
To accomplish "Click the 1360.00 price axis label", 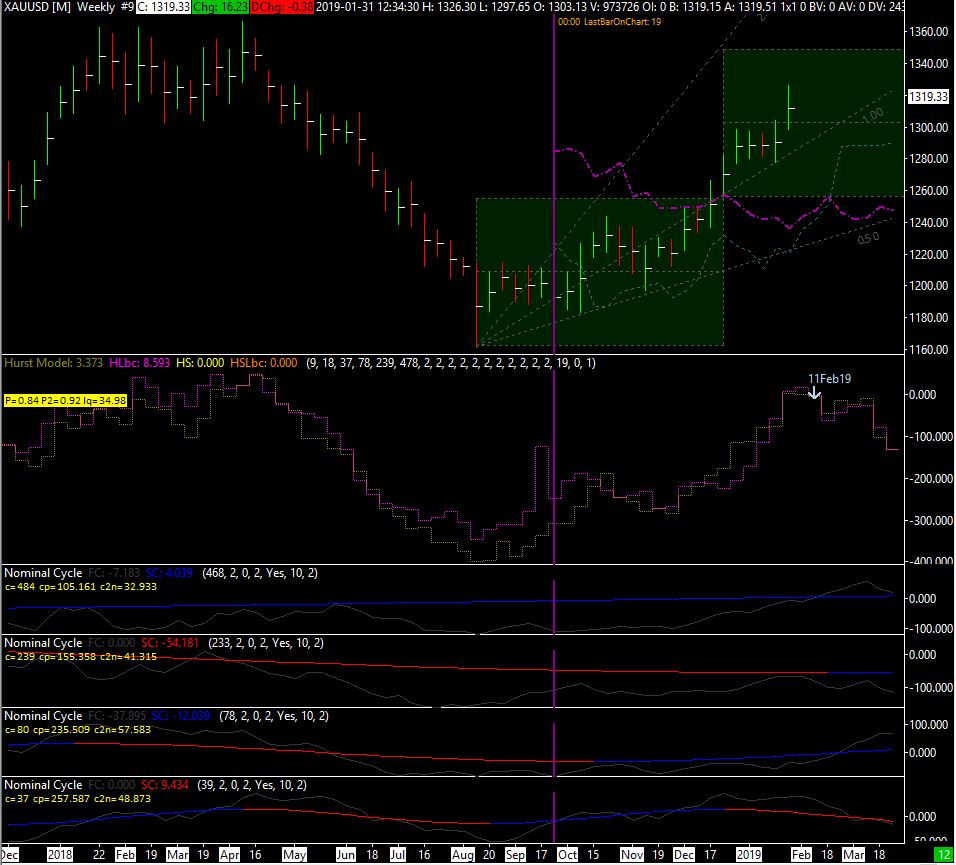I will [x=929, y=32].
